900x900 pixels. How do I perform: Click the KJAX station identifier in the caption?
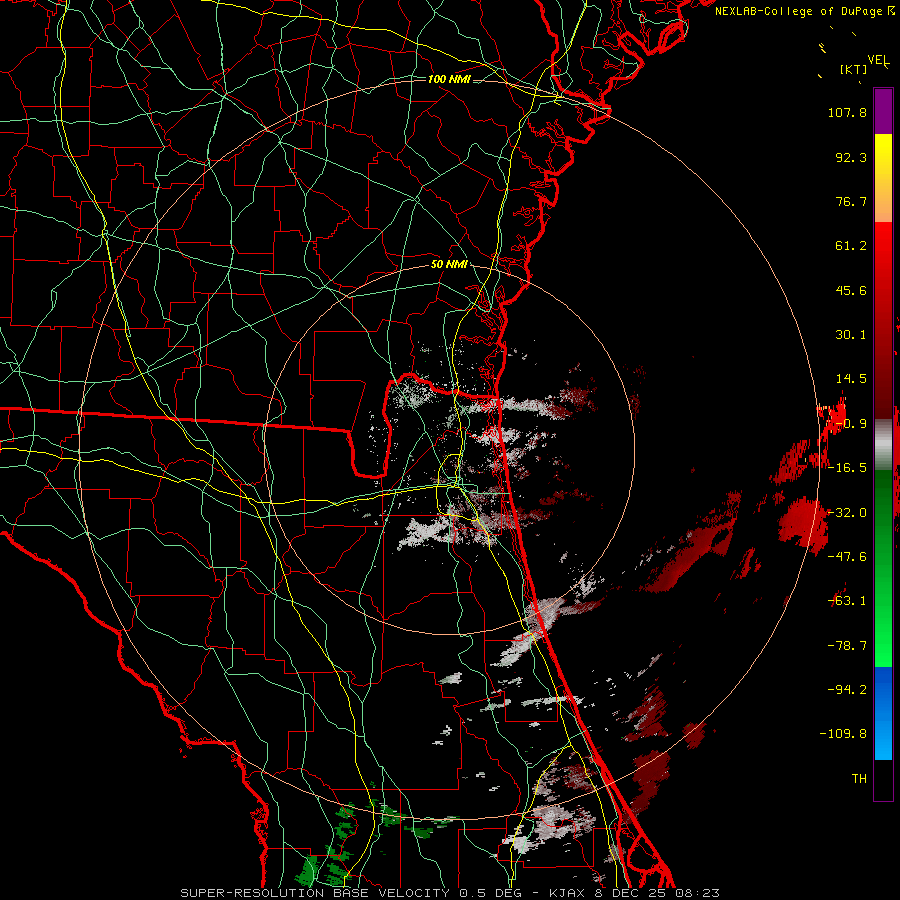569,893
